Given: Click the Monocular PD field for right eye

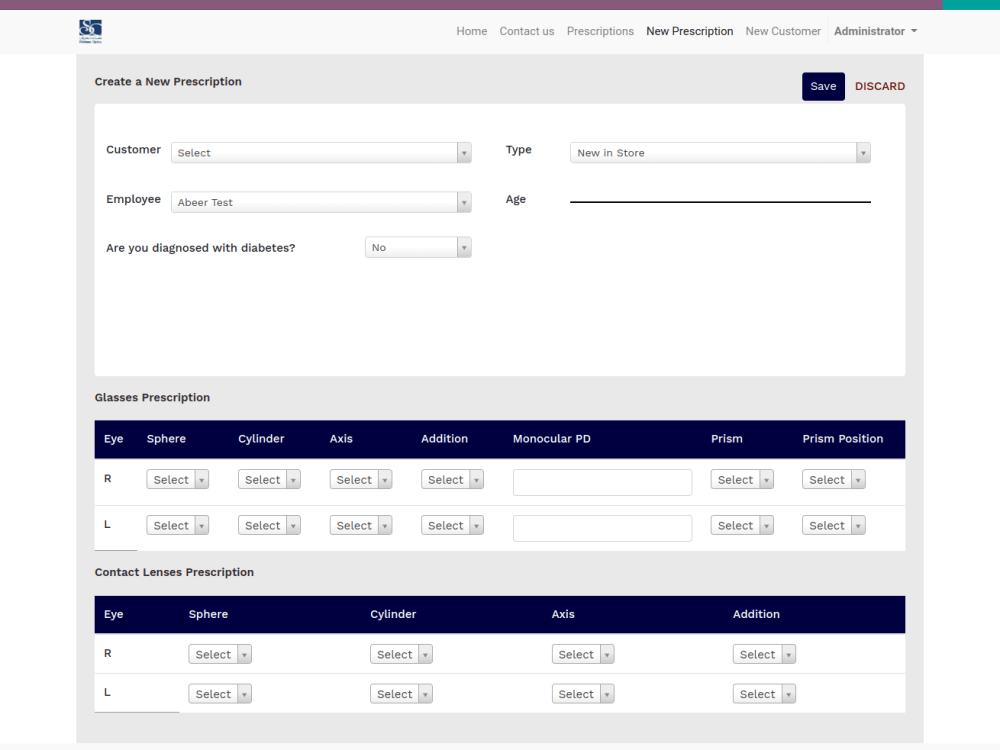Looking at the screenshot, I should [x=602, y=482].
